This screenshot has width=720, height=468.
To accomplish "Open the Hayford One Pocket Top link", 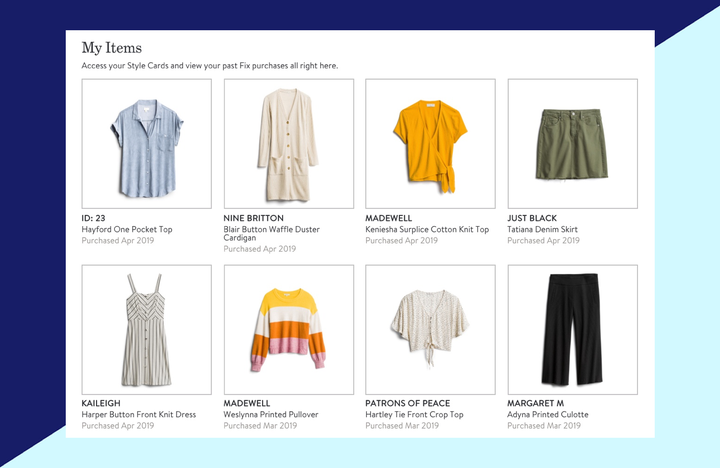I will tap(127, 229).
